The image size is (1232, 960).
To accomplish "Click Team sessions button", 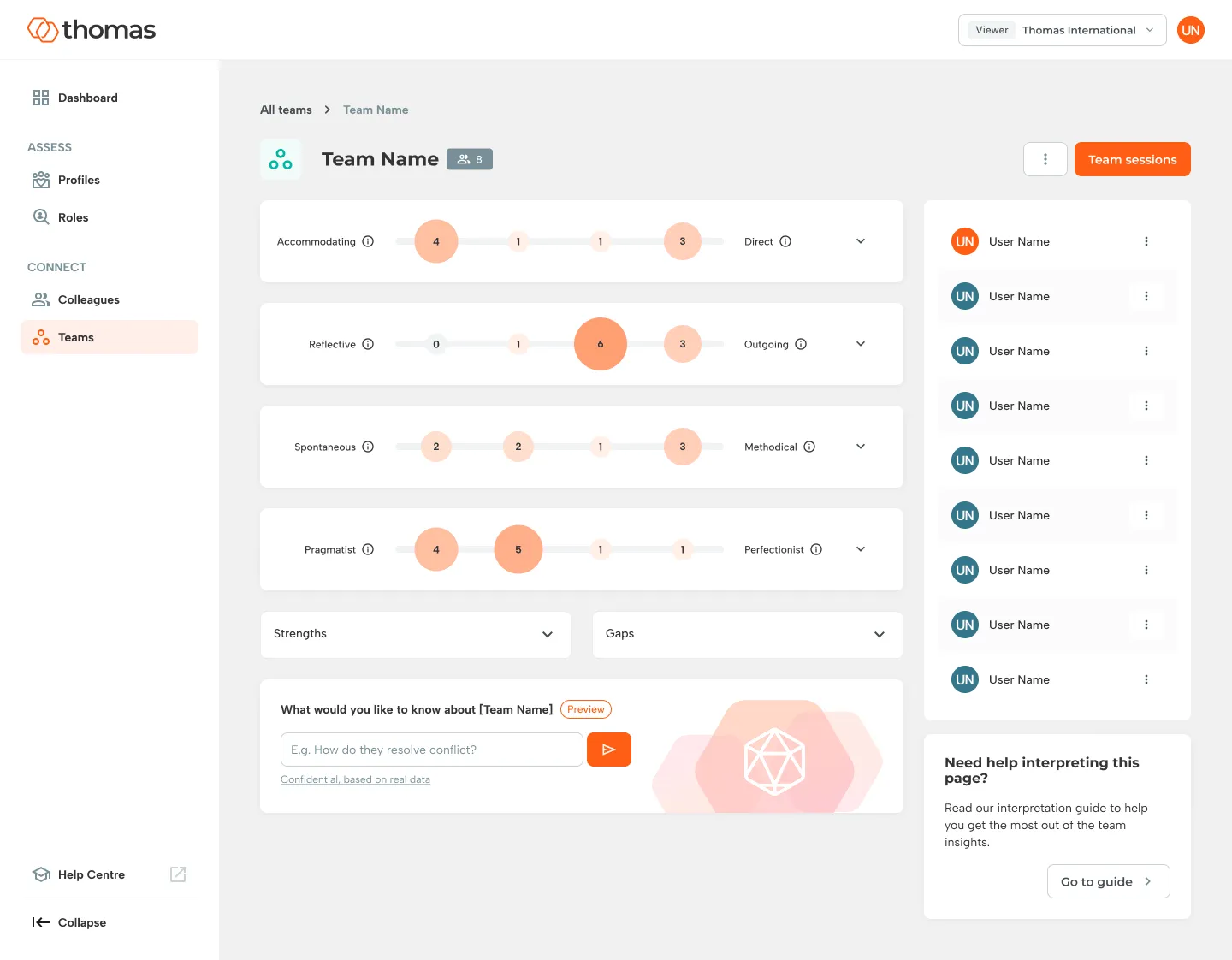I will pos(1133,159).
